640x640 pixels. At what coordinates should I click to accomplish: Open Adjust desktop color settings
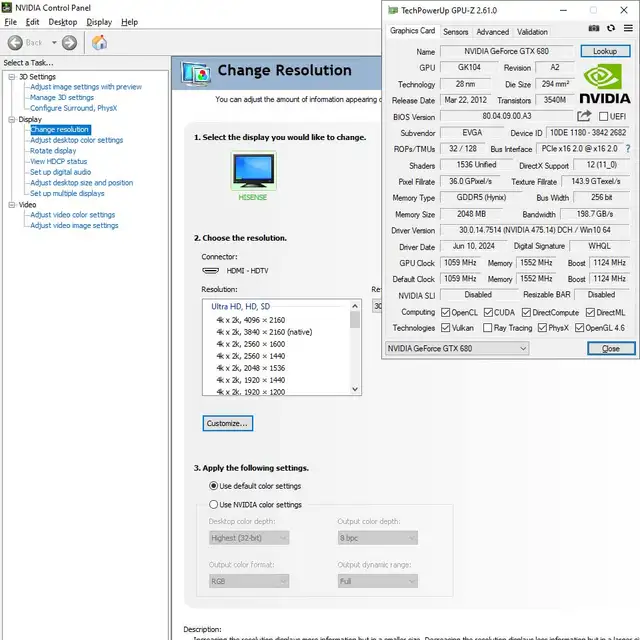(76, 140)
